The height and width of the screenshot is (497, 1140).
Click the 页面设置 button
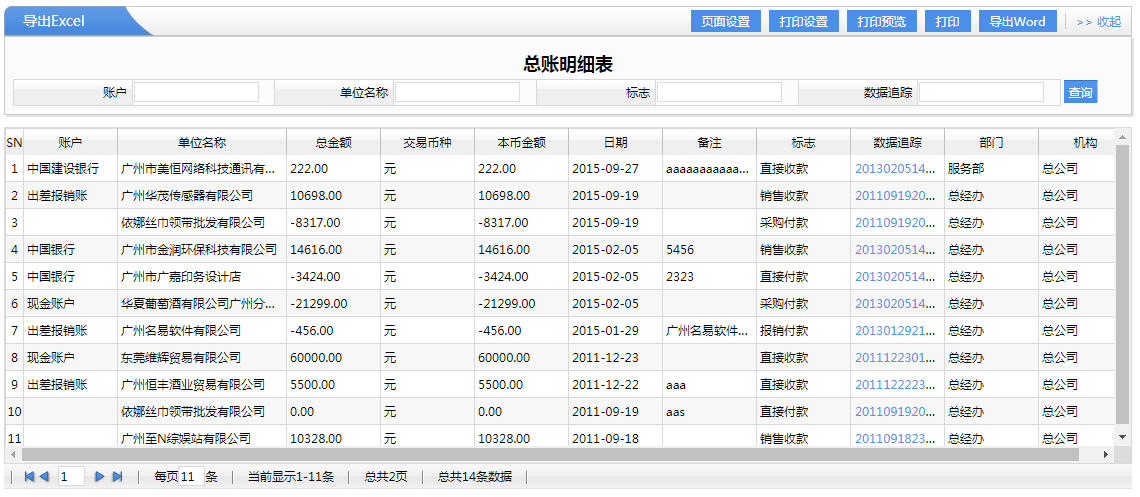pyautogui.click(x=725, y=22)
